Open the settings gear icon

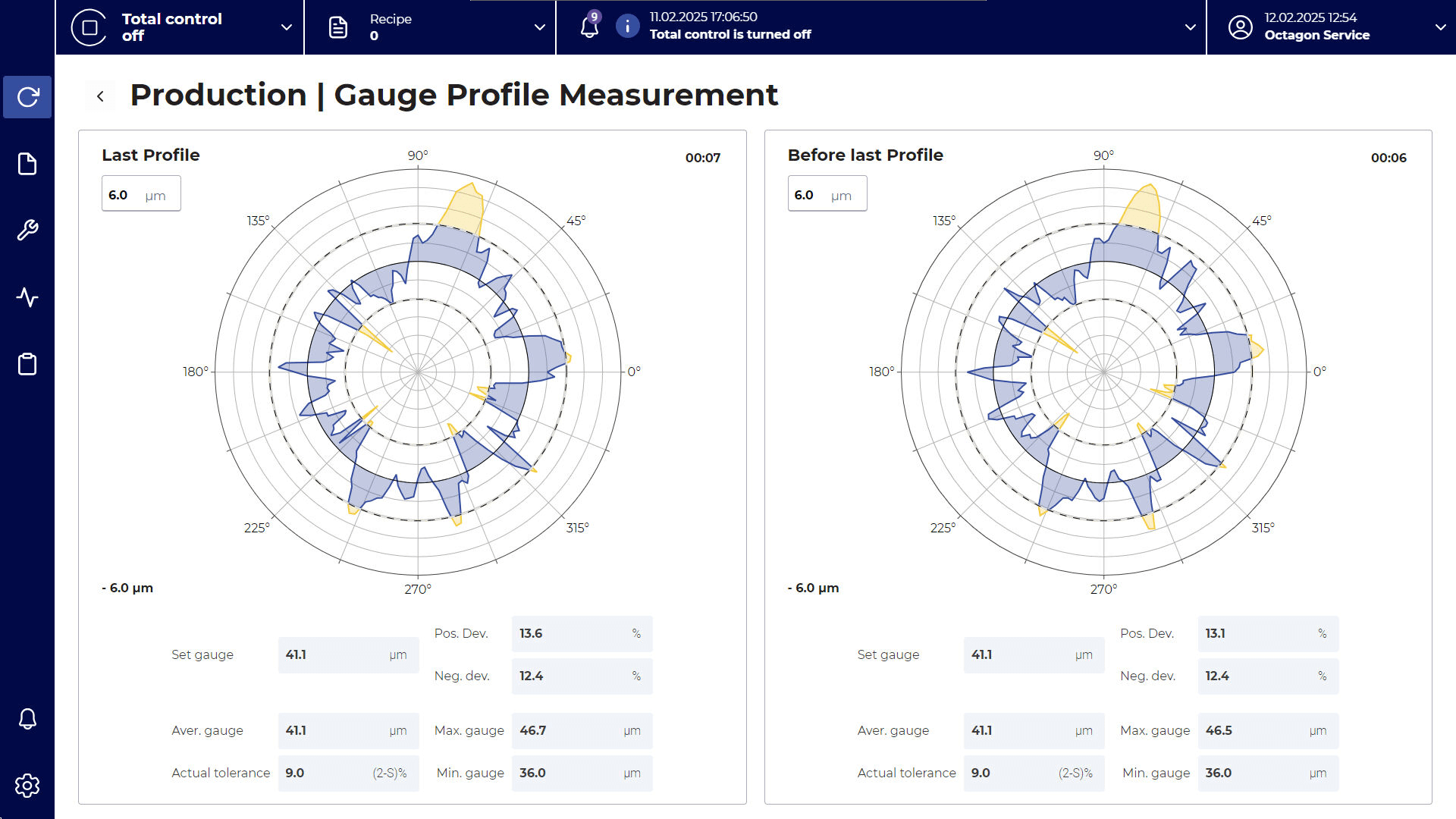pyautogui.click(x=27, y=786)
